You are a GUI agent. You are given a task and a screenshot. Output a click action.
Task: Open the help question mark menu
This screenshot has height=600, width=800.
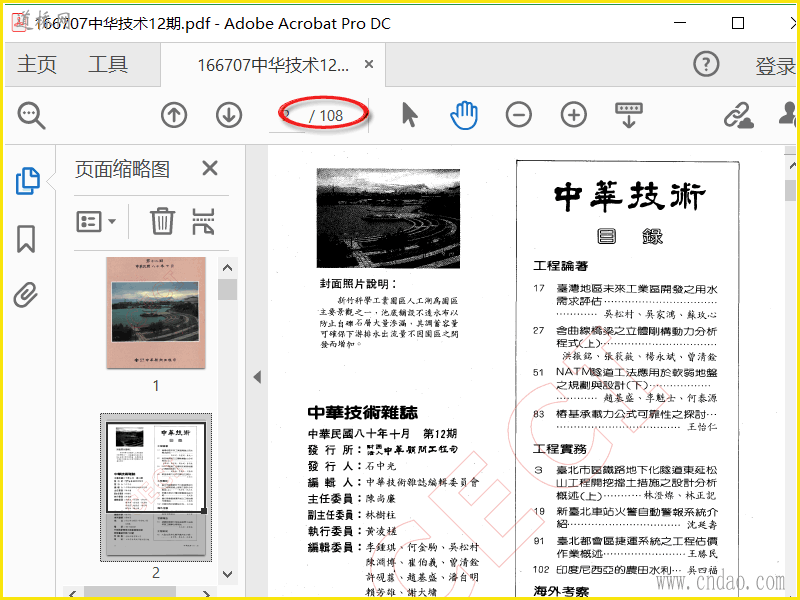pos(706,64)
